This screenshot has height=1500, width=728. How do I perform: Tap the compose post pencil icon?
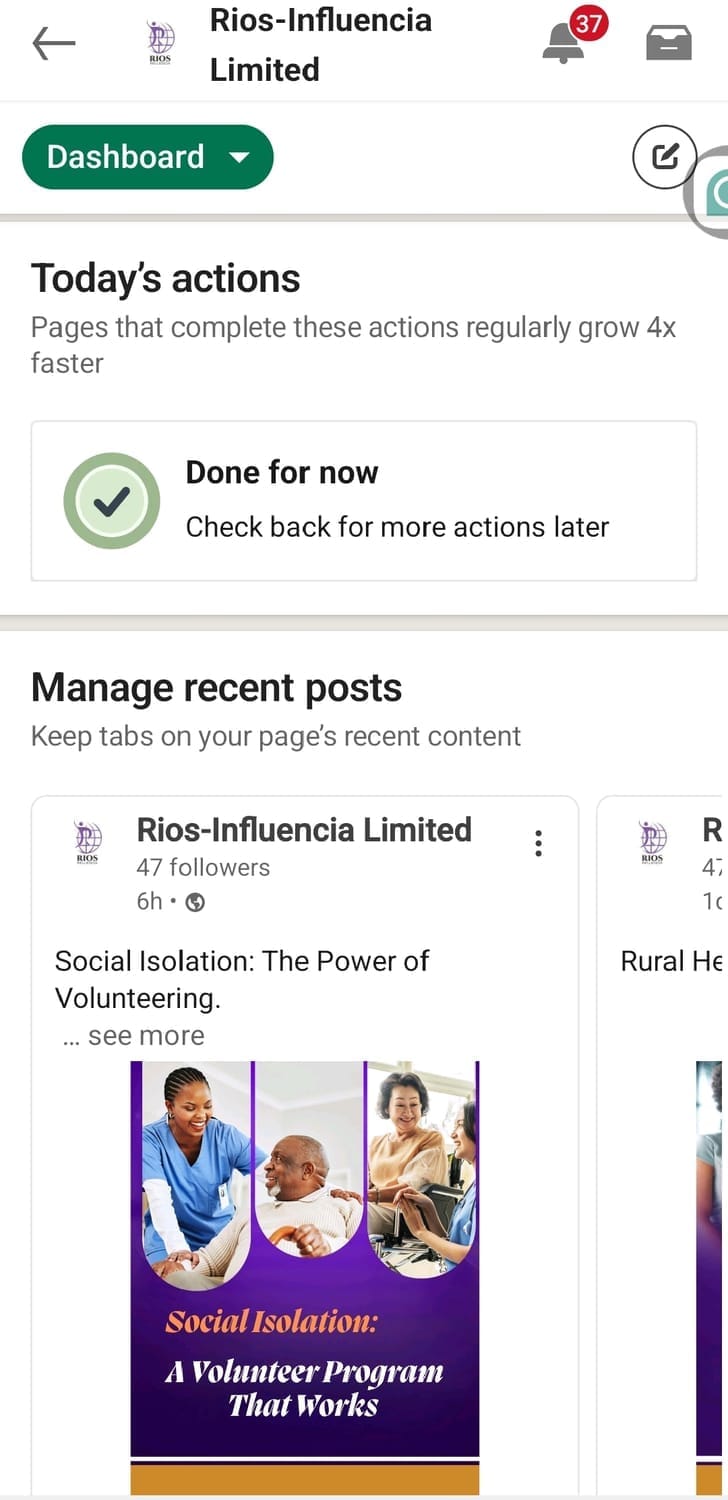coord(665,156)
